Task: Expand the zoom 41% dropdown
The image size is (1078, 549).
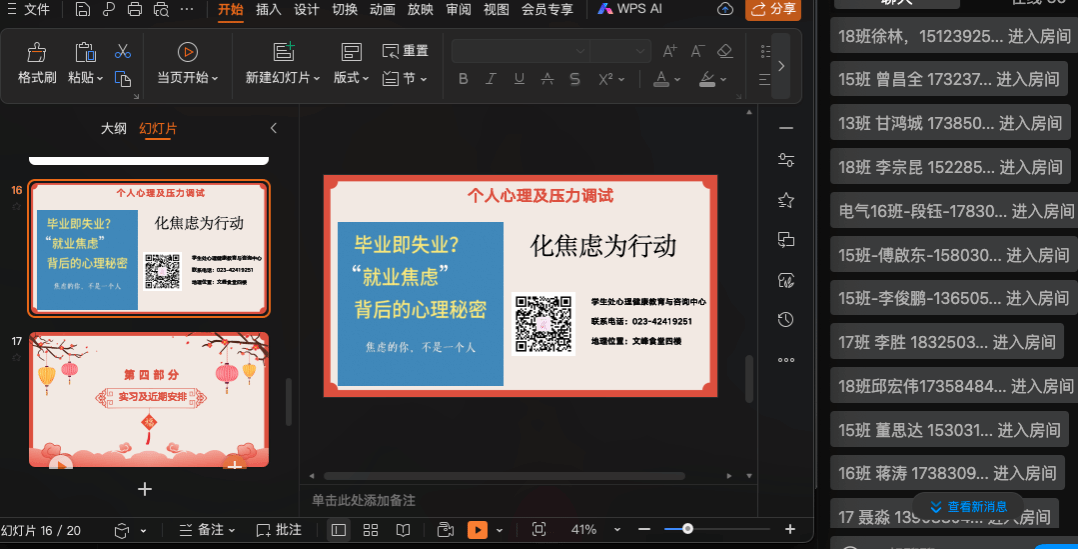Action: 617,530
